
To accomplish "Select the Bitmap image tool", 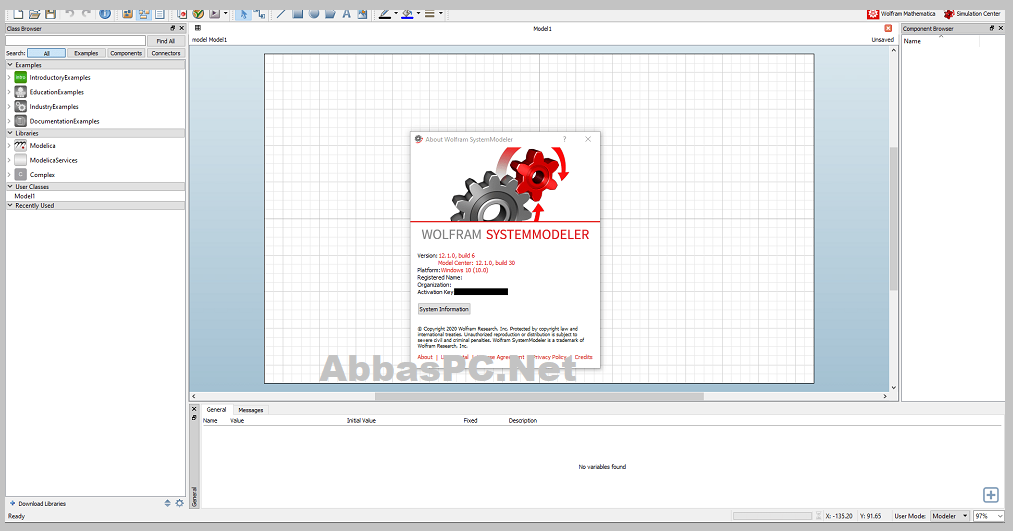I will (362, 14).
